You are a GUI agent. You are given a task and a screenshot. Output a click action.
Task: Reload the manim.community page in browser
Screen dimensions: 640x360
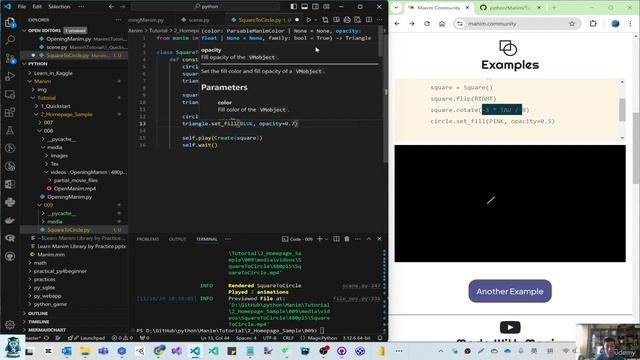click(427, 24)
